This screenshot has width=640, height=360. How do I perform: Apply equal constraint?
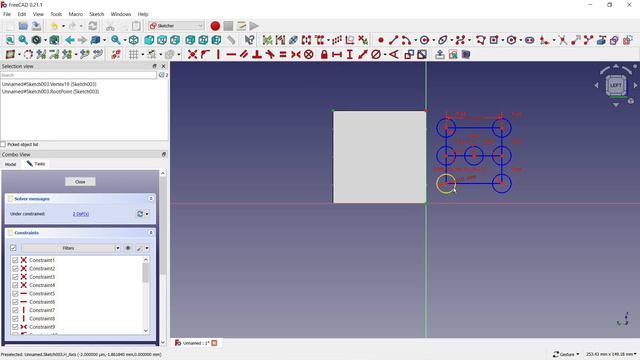click(283, 54)
